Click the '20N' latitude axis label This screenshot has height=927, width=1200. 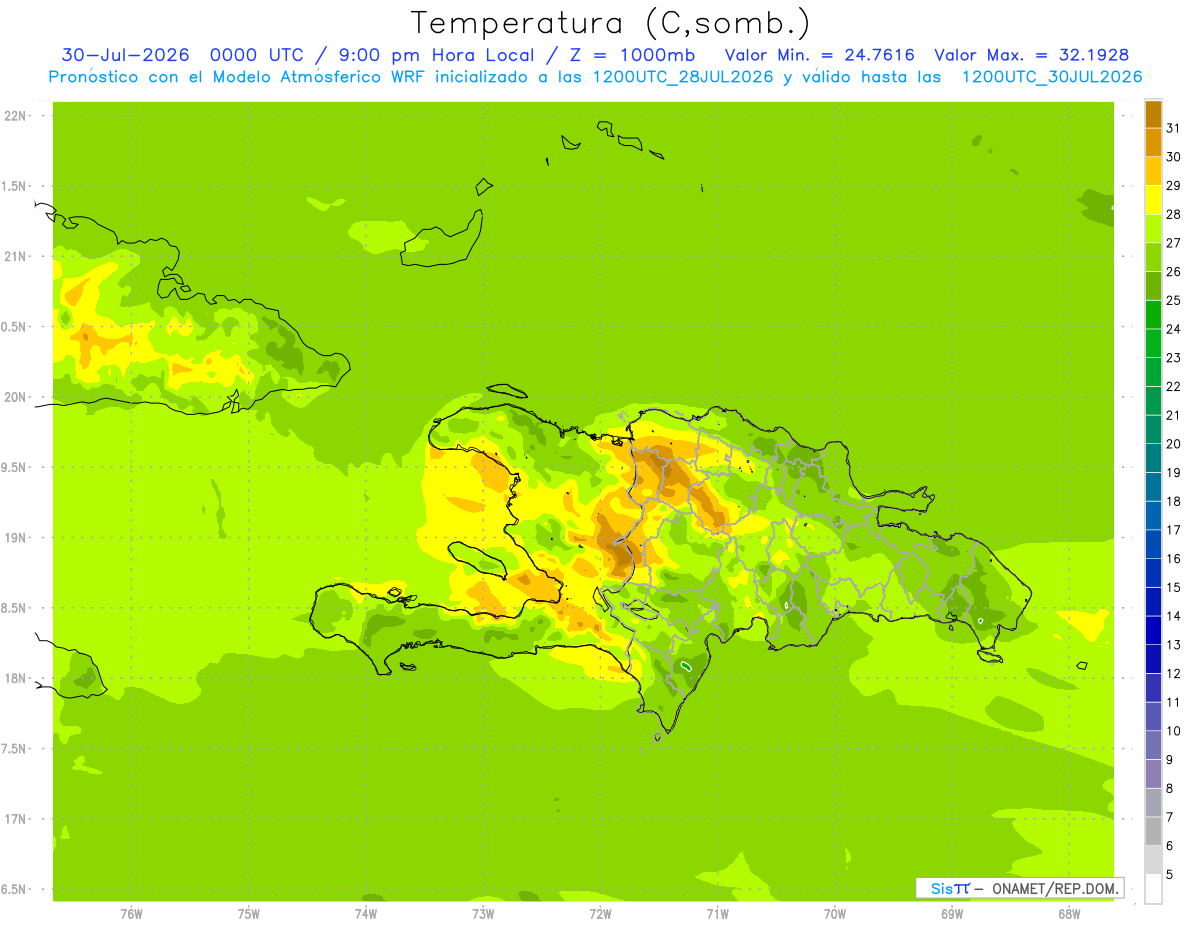click(16, 397)
